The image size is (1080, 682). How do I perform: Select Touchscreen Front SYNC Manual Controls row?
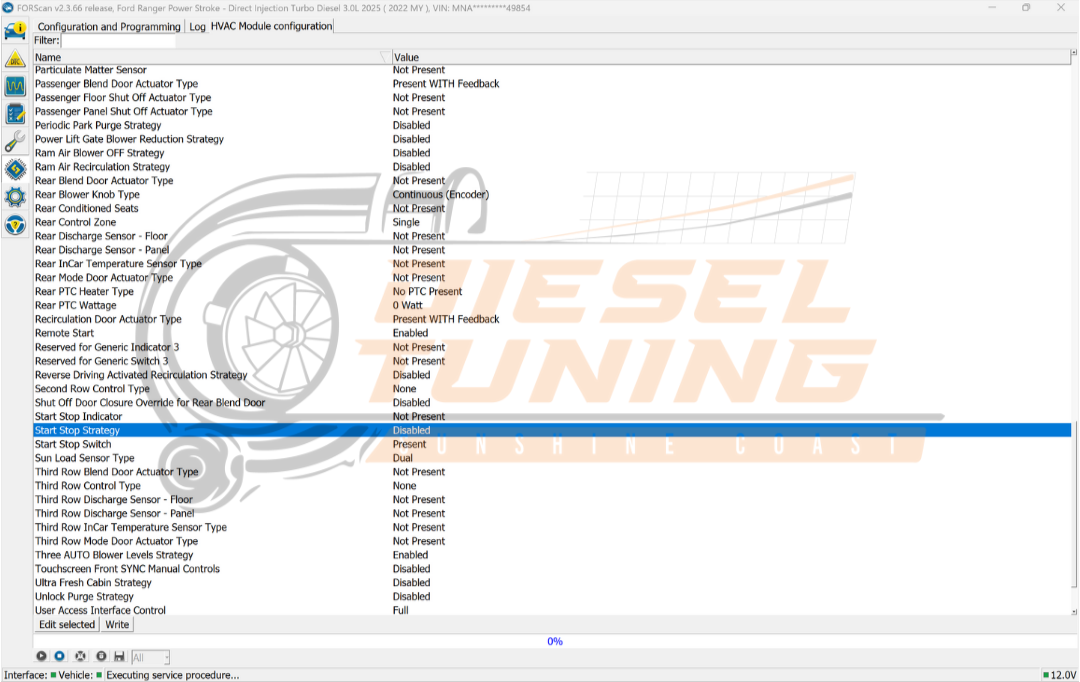[x=552, y=568]
